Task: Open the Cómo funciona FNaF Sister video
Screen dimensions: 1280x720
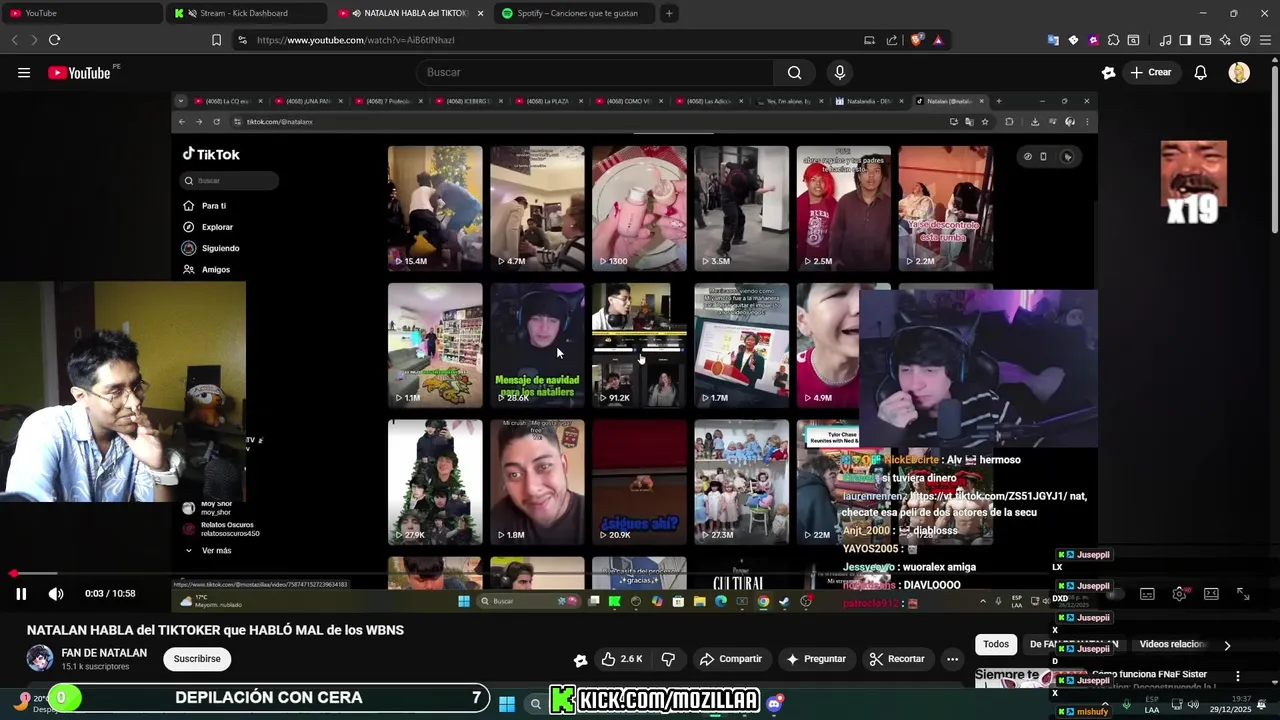Action: click(x=1150, y=674)
